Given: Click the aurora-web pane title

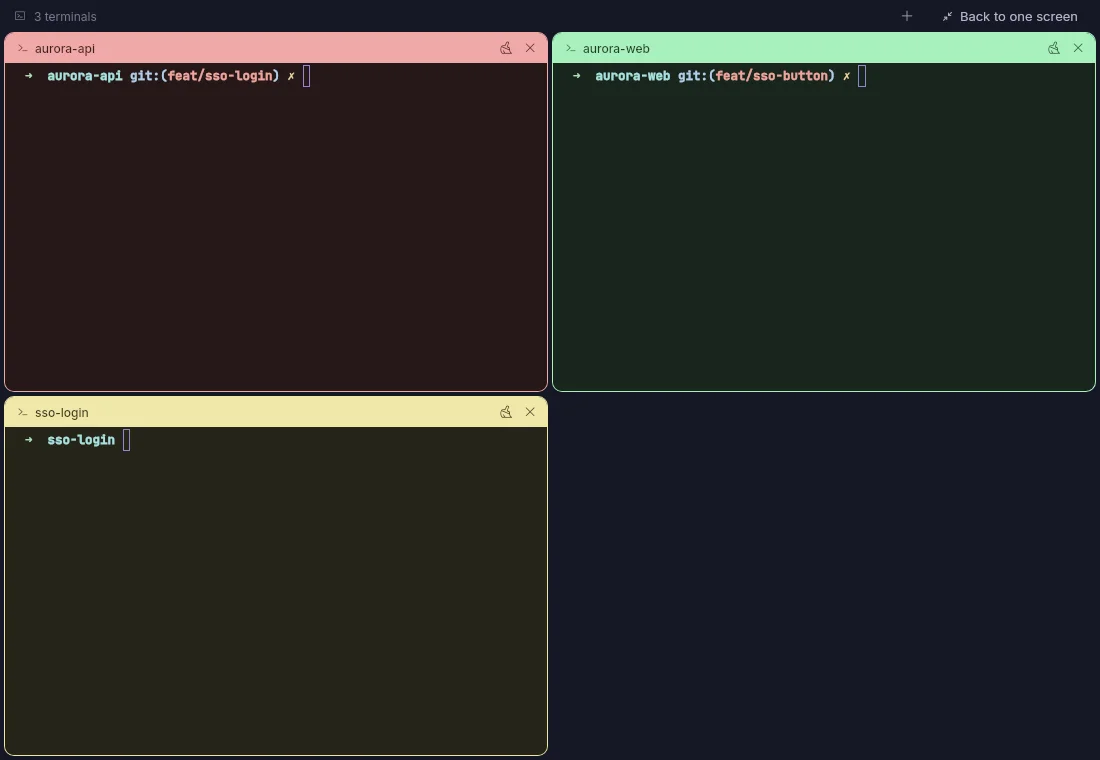Looking at the screenshot, I should 616,48.
